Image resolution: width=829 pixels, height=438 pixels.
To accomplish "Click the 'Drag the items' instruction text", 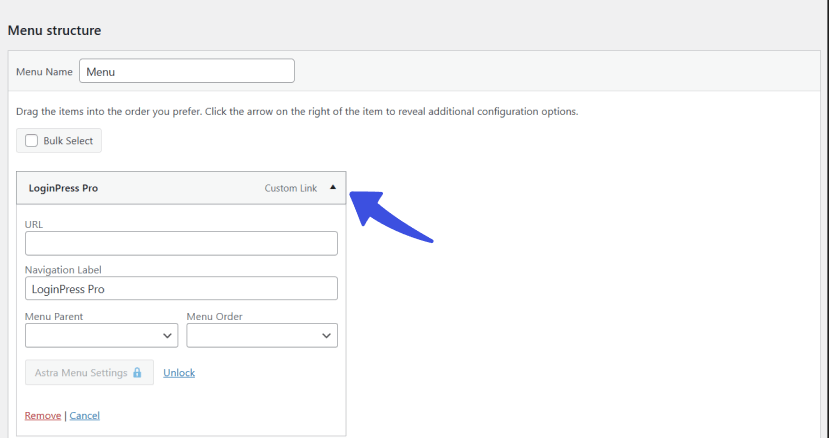I will coord(297,112).
